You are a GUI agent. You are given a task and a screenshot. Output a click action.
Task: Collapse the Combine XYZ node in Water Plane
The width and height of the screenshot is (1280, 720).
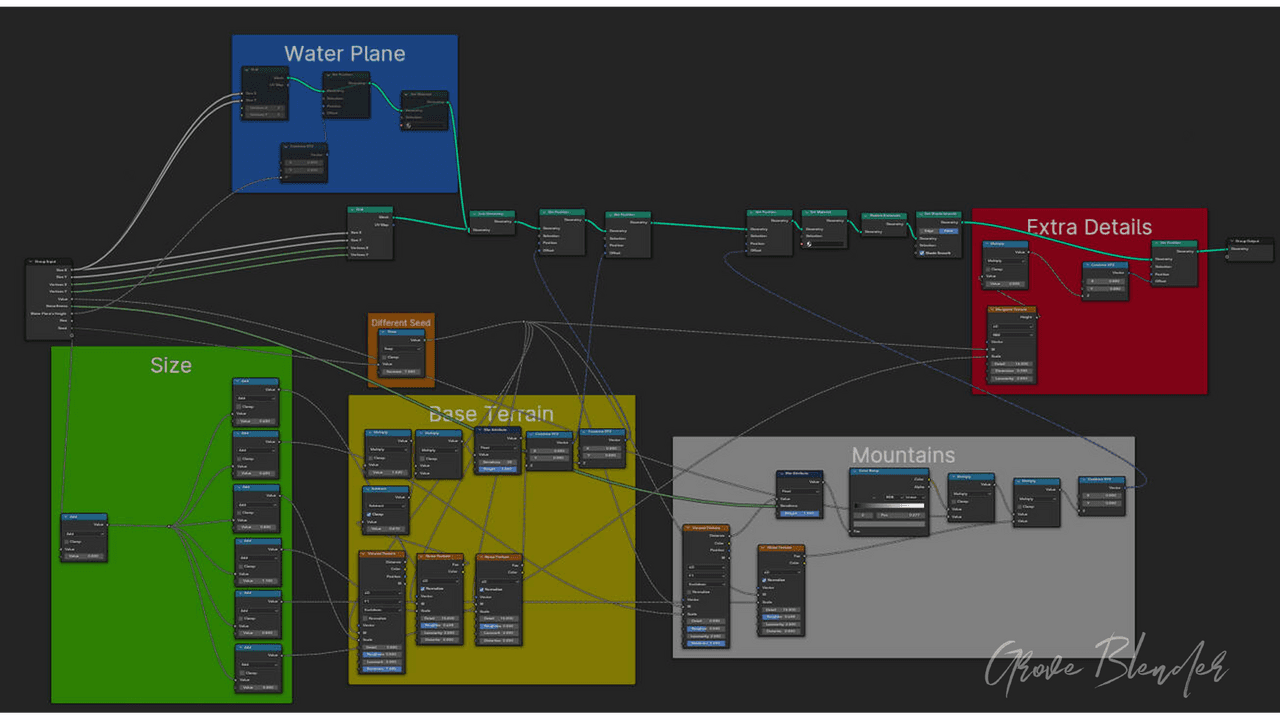[285, 146]
